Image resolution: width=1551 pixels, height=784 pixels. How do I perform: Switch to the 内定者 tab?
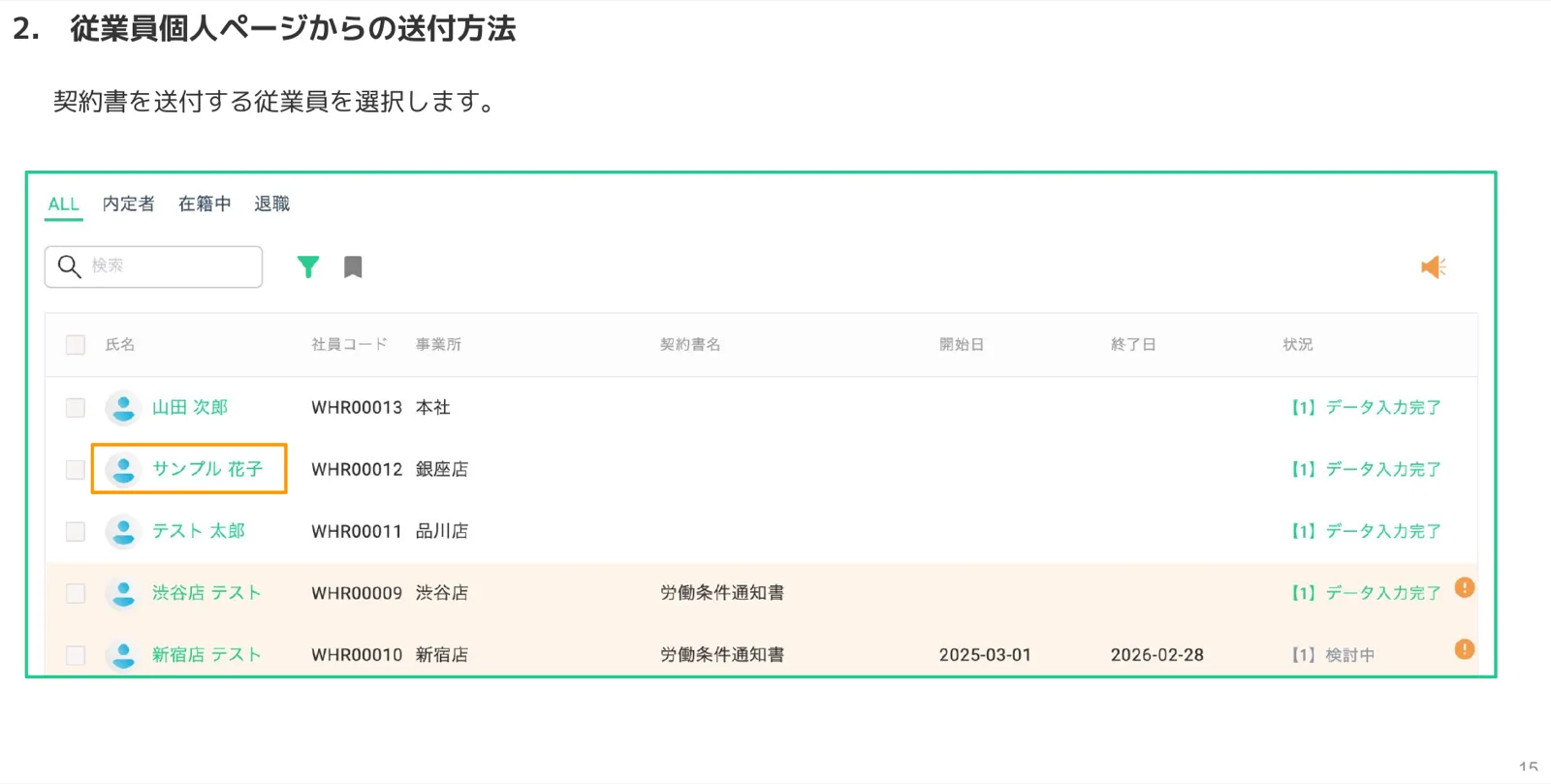(128, 204)
